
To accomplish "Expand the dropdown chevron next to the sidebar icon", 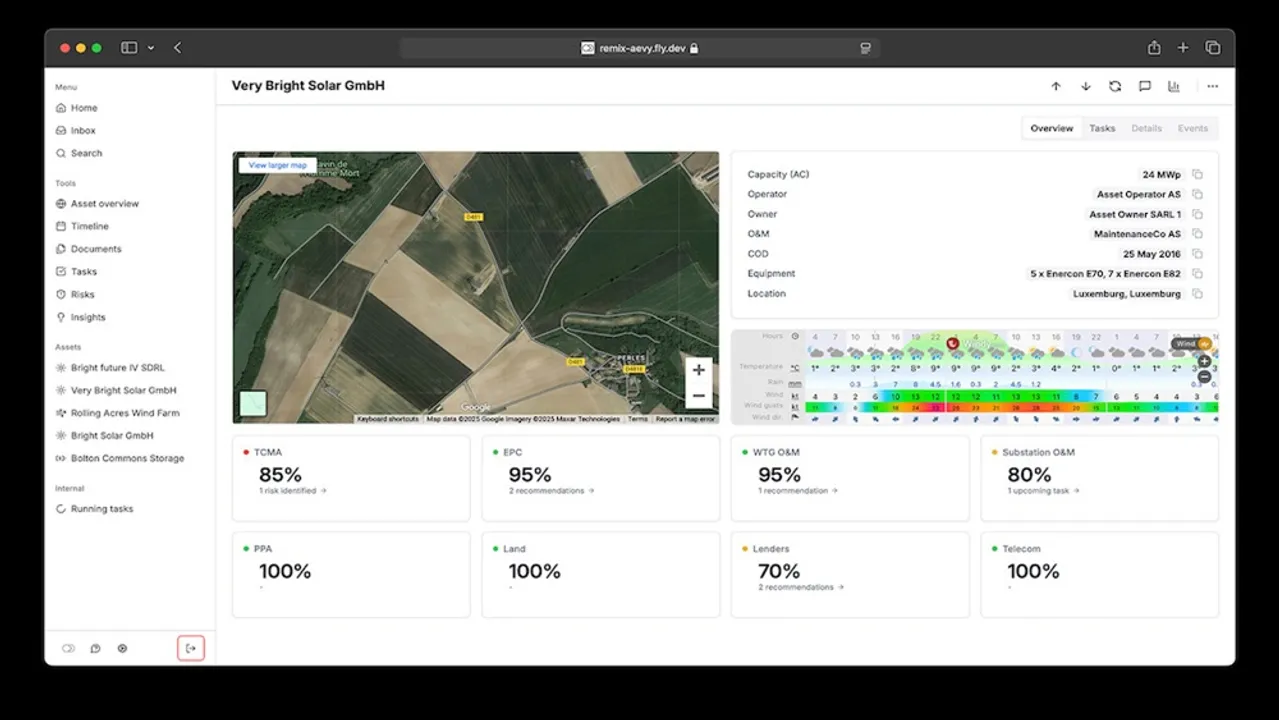I will [151, 47].
